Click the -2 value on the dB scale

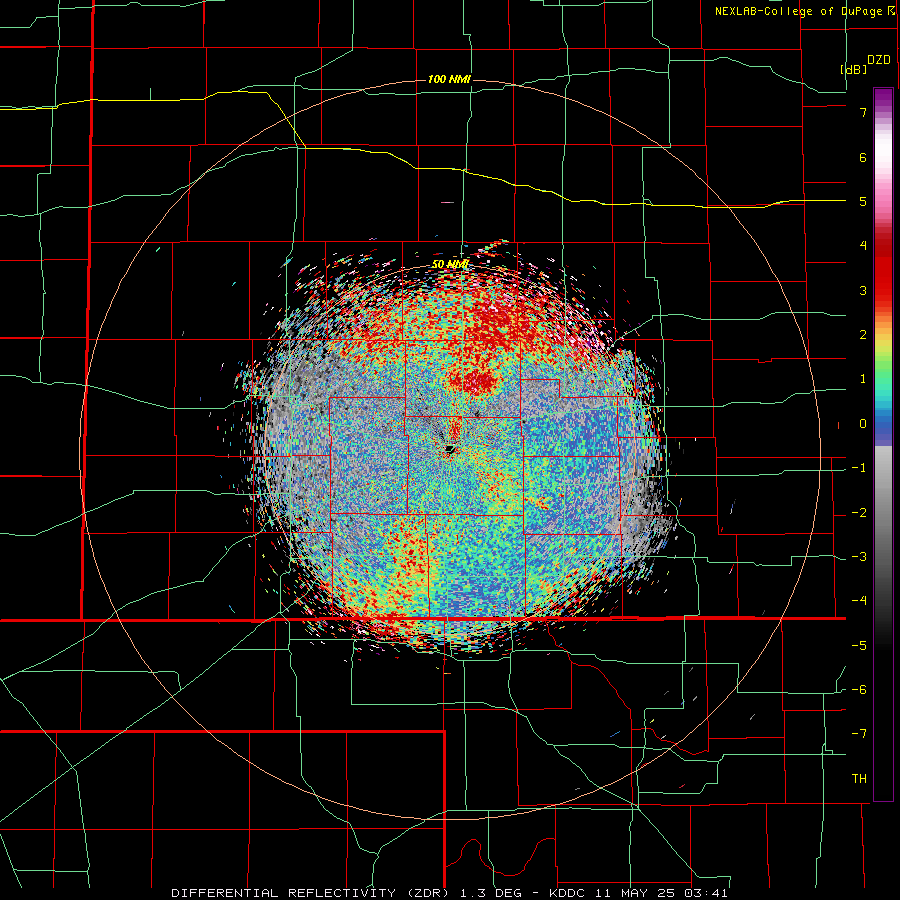(x=859, y=513)
